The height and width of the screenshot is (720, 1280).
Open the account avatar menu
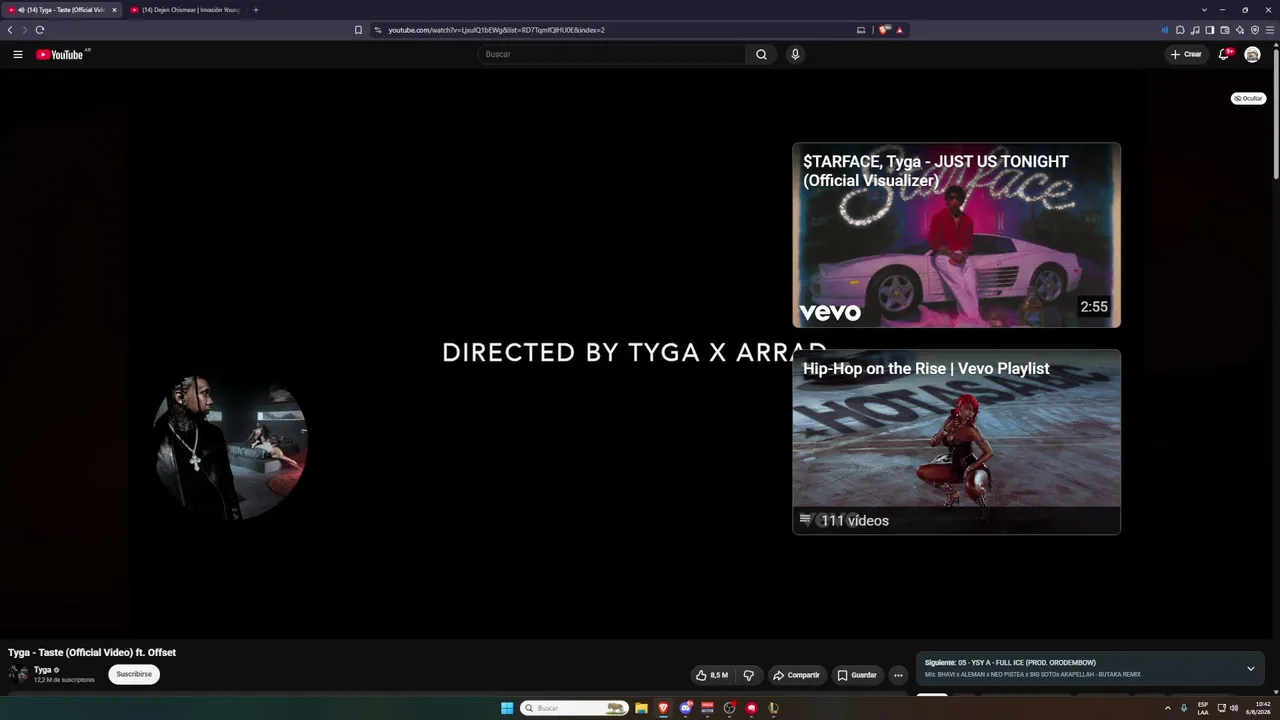(x=1252, y=54)
